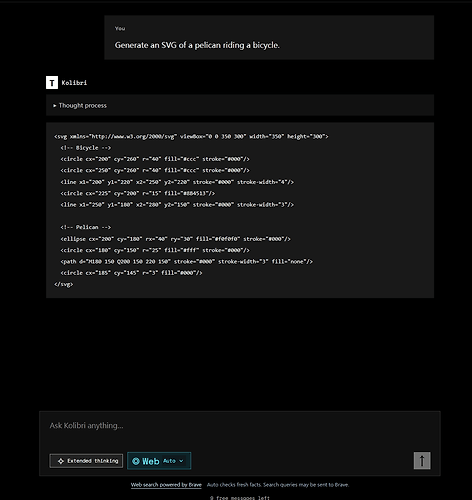Click the '<!-- Pelican -->' comment line
This screenshot has width=472, height=500.
86,227
